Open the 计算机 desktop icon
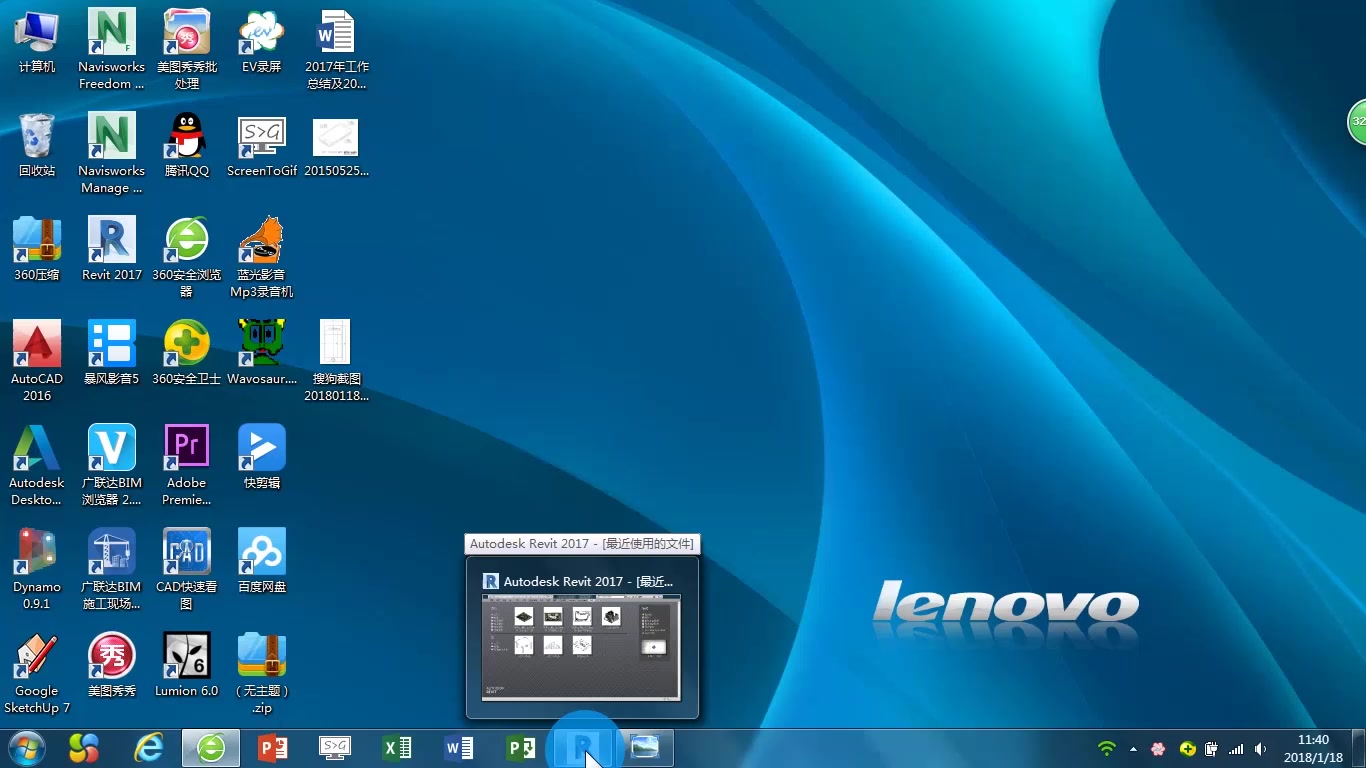Viewport: 1366px width, 768px height. (x=37, y=42)
